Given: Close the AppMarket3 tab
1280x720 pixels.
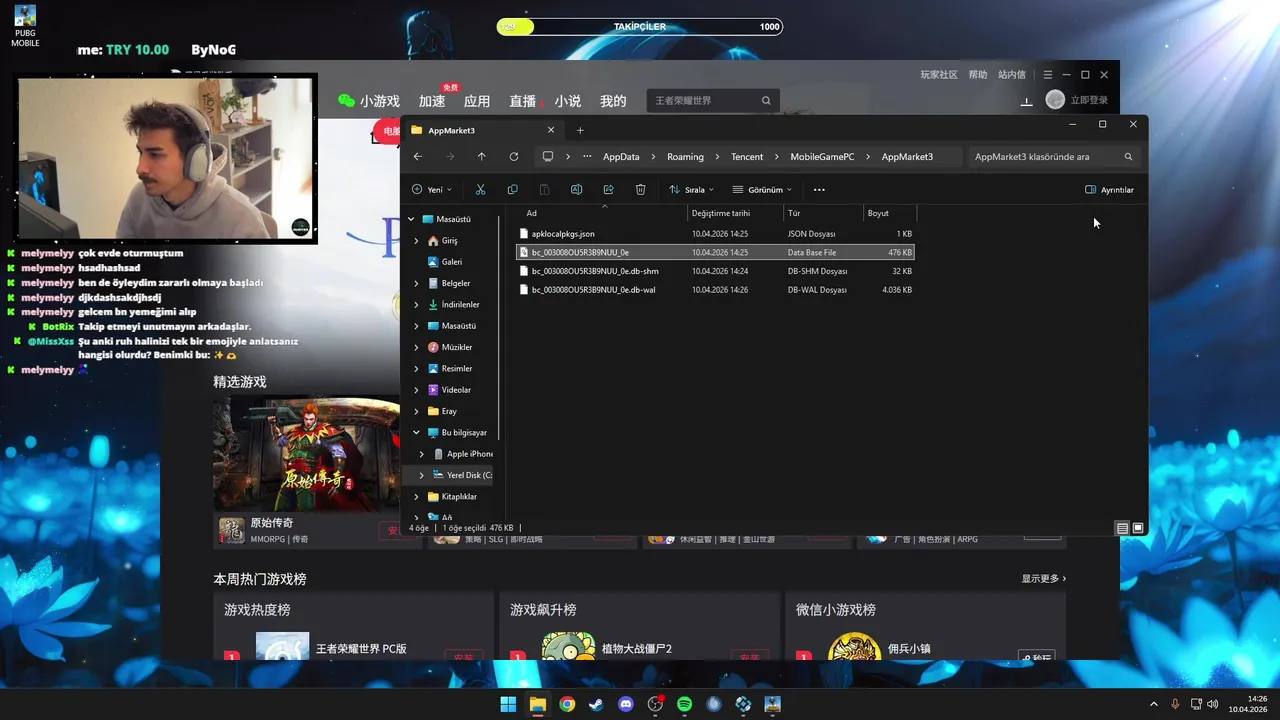Looking at the screenshot, I should point(550,130).
